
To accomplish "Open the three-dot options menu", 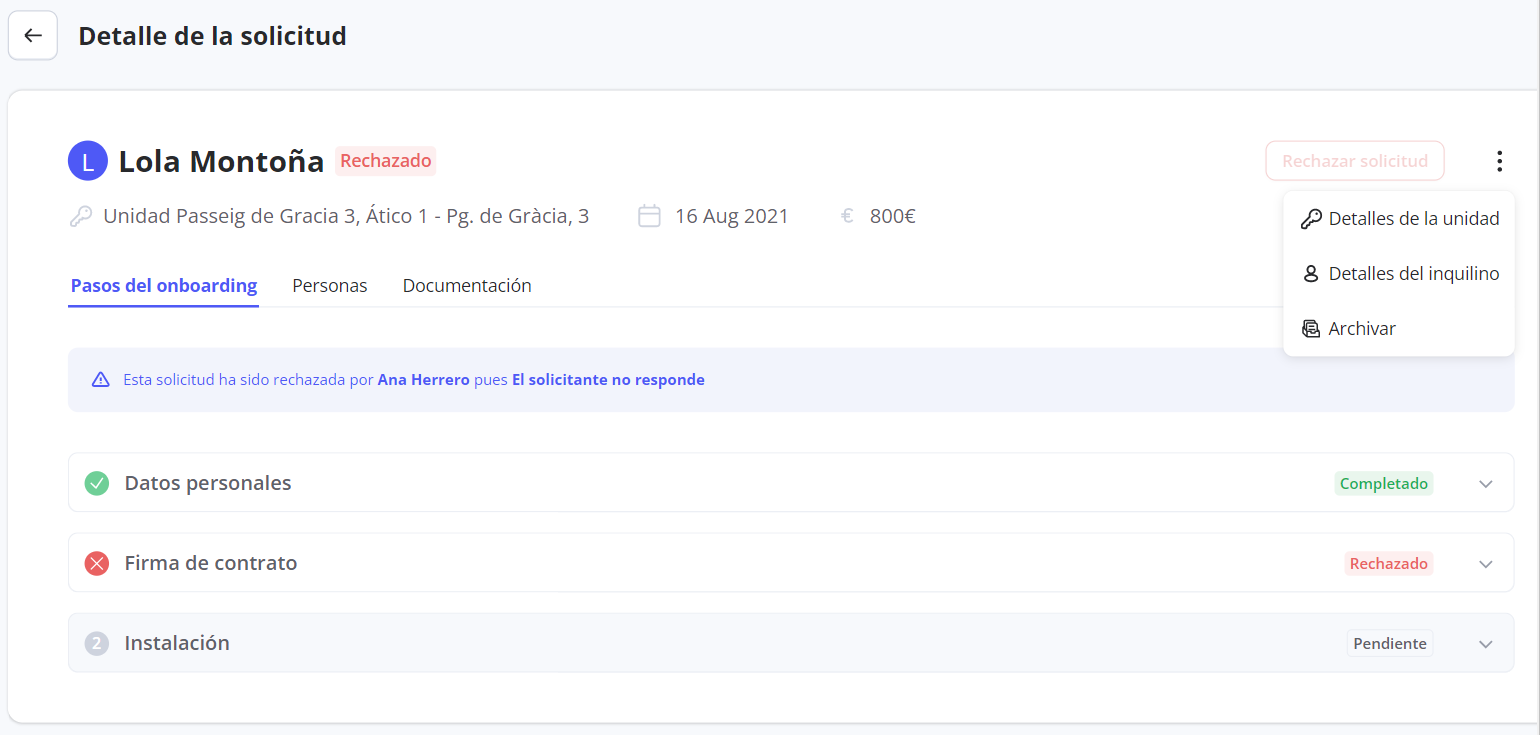I will tap(1498, 161).
